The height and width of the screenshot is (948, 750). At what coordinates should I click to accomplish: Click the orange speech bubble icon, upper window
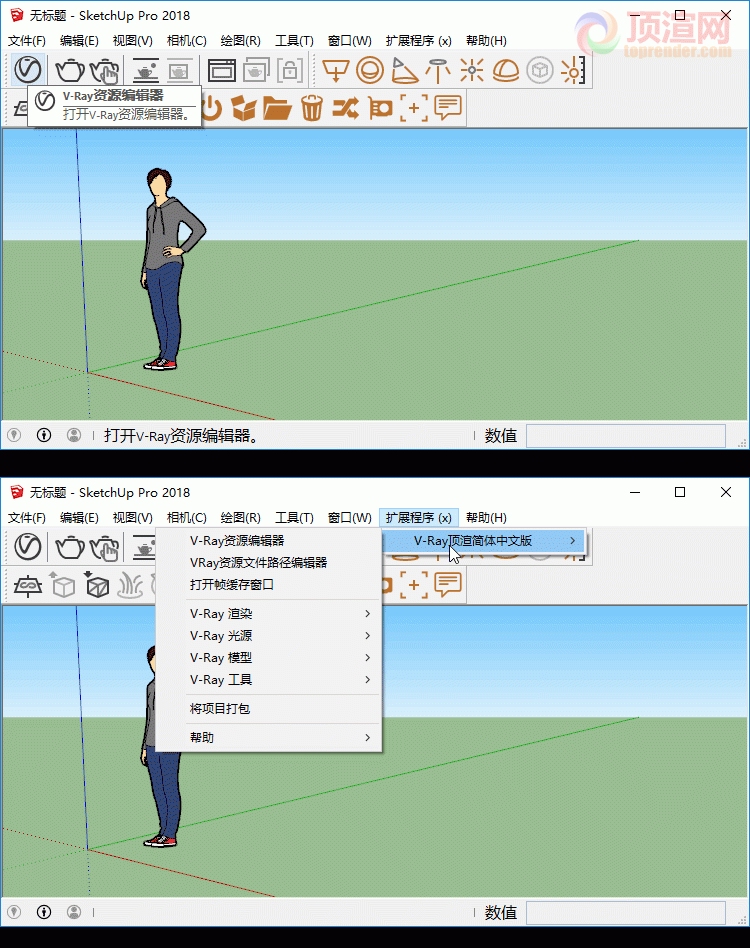(448, 108)
